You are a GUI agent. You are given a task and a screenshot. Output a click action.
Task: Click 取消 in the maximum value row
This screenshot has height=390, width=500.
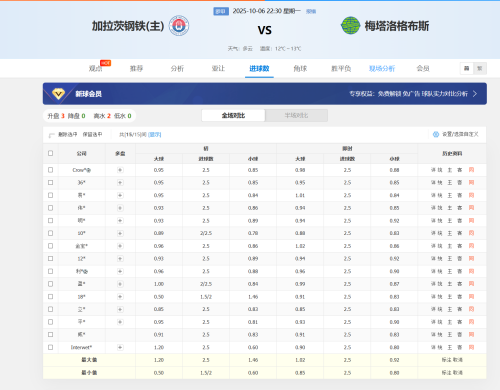(x=458, y=360)
